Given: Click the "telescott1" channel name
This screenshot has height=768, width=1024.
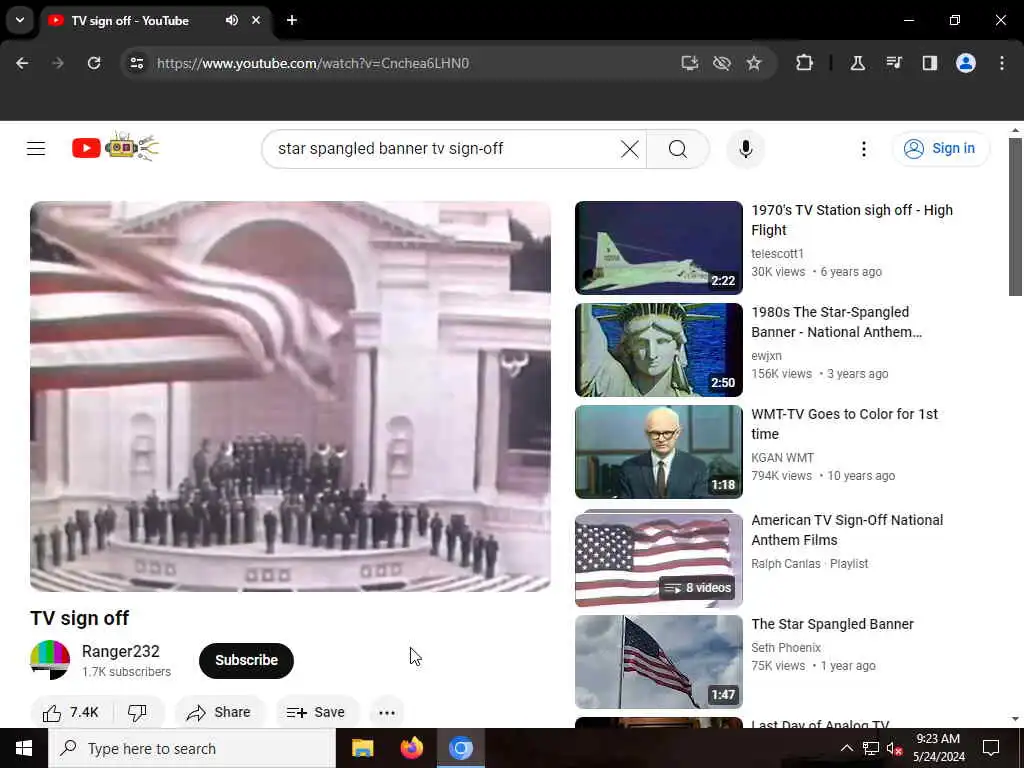Looking at the screenshot, I should coord(777,253).
